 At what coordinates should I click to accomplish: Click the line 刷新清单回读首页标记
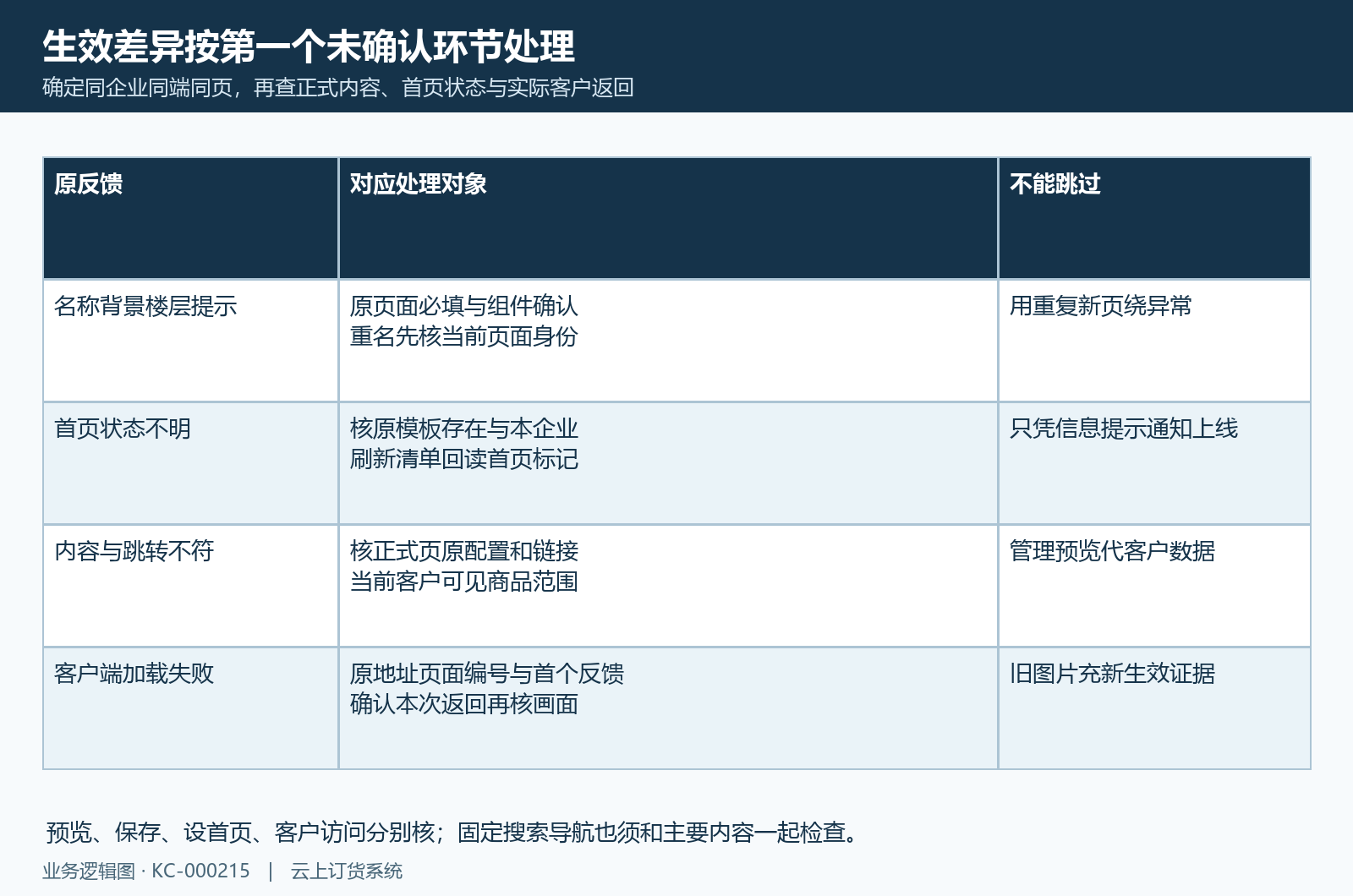464,459
